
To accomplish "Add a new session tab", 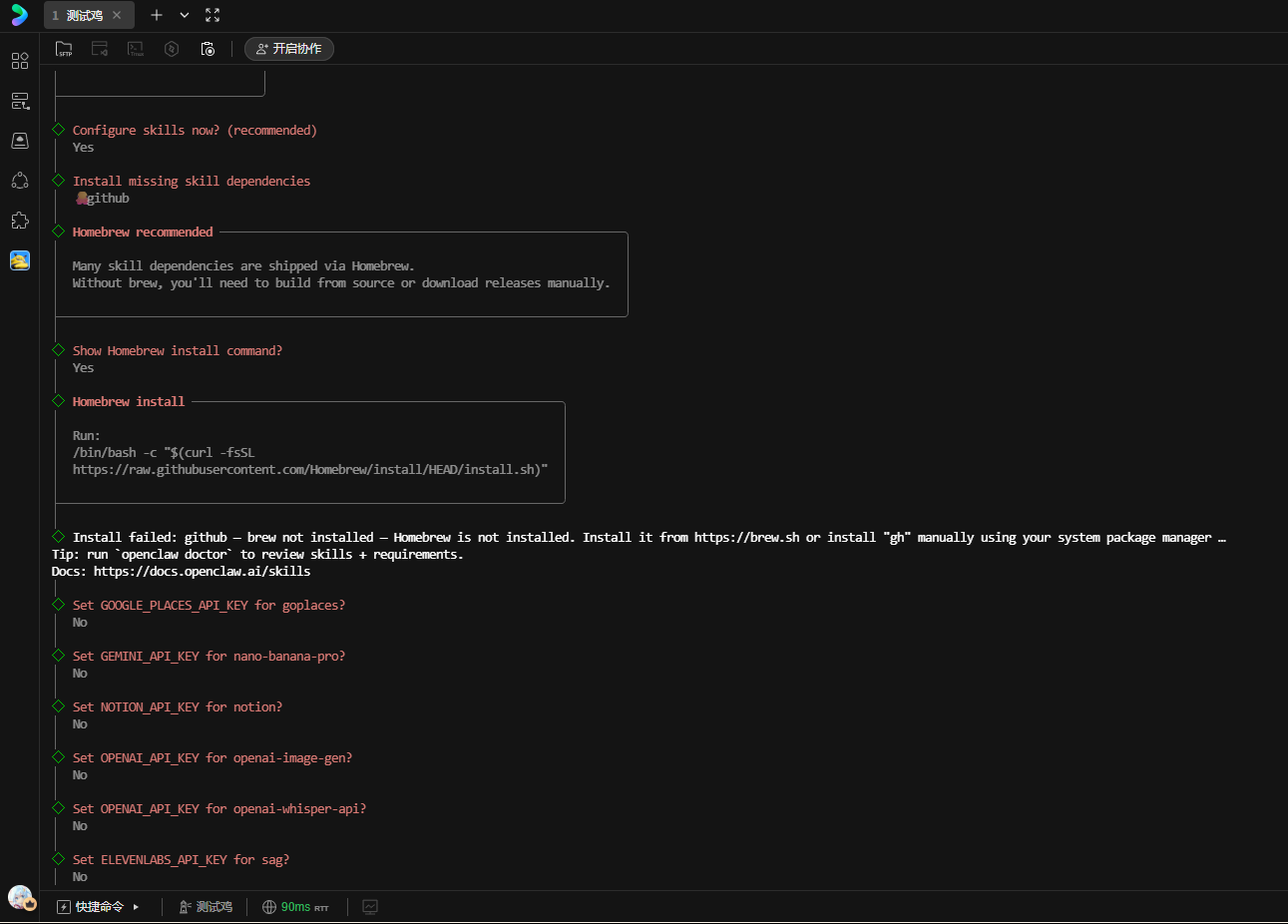I will (x=157, y=15).
